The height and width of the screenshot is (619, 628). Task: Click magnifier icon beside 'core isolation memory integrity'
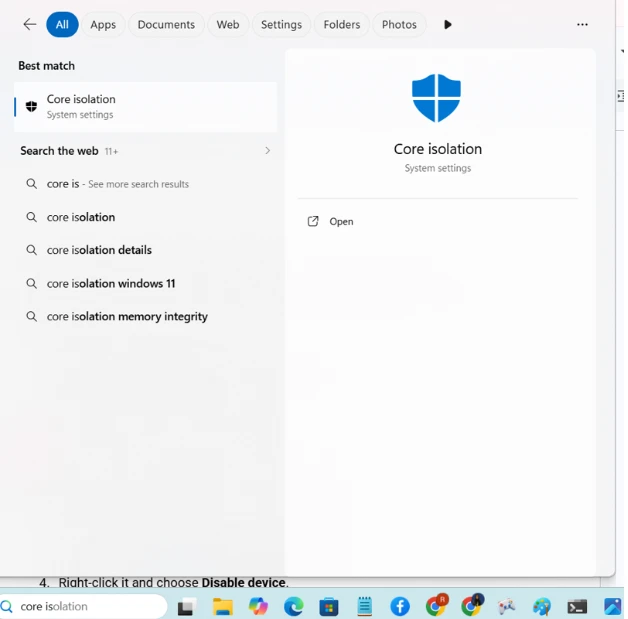(31, 316)
